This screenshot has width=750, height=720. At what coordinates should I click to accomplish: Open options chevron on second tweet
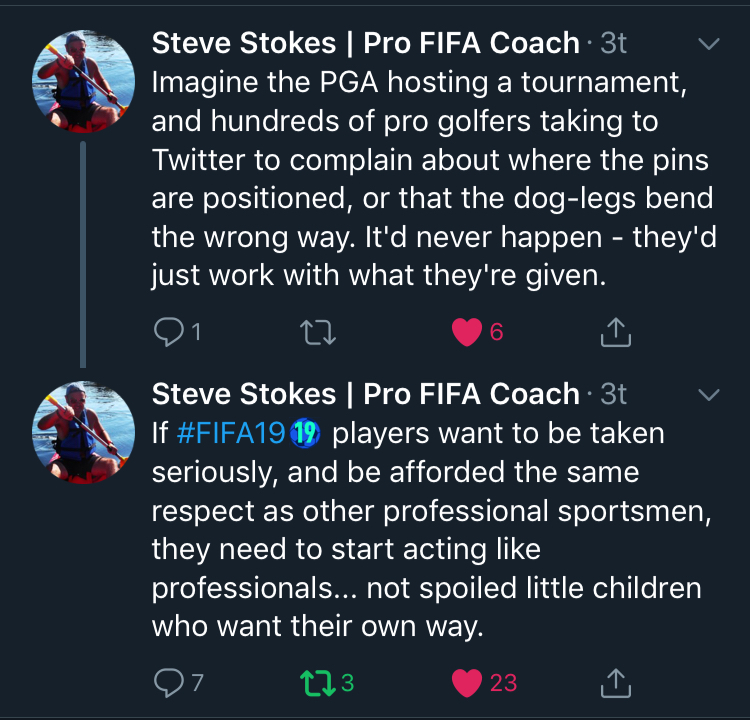coord(708,395)
